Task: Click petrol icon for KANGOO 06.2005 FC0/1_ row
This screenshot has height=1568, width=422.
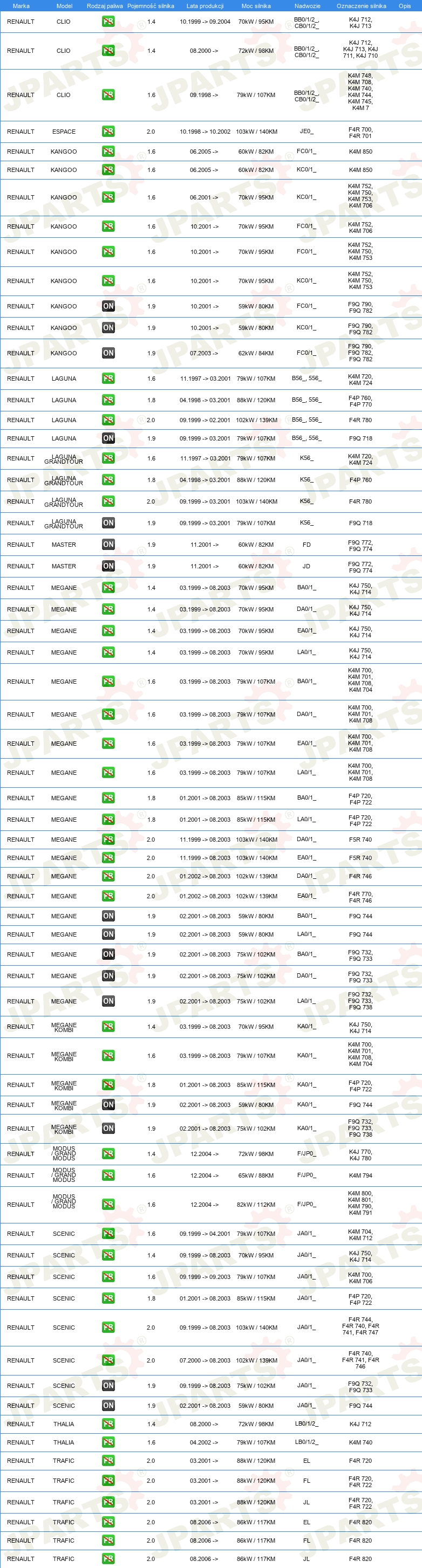Action: (108, 152)
